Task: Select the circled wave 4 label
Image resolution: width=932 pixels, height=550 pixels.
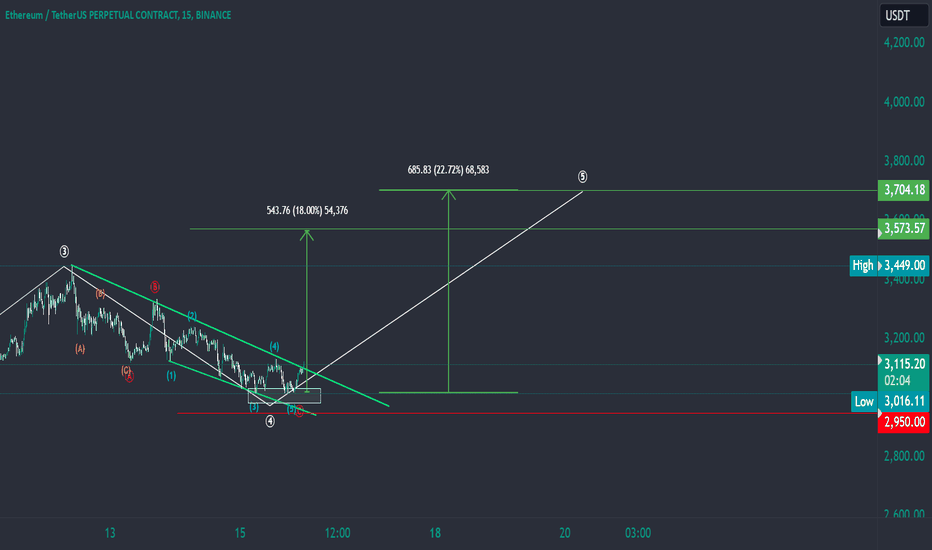Action: click(x=270, y=421)
